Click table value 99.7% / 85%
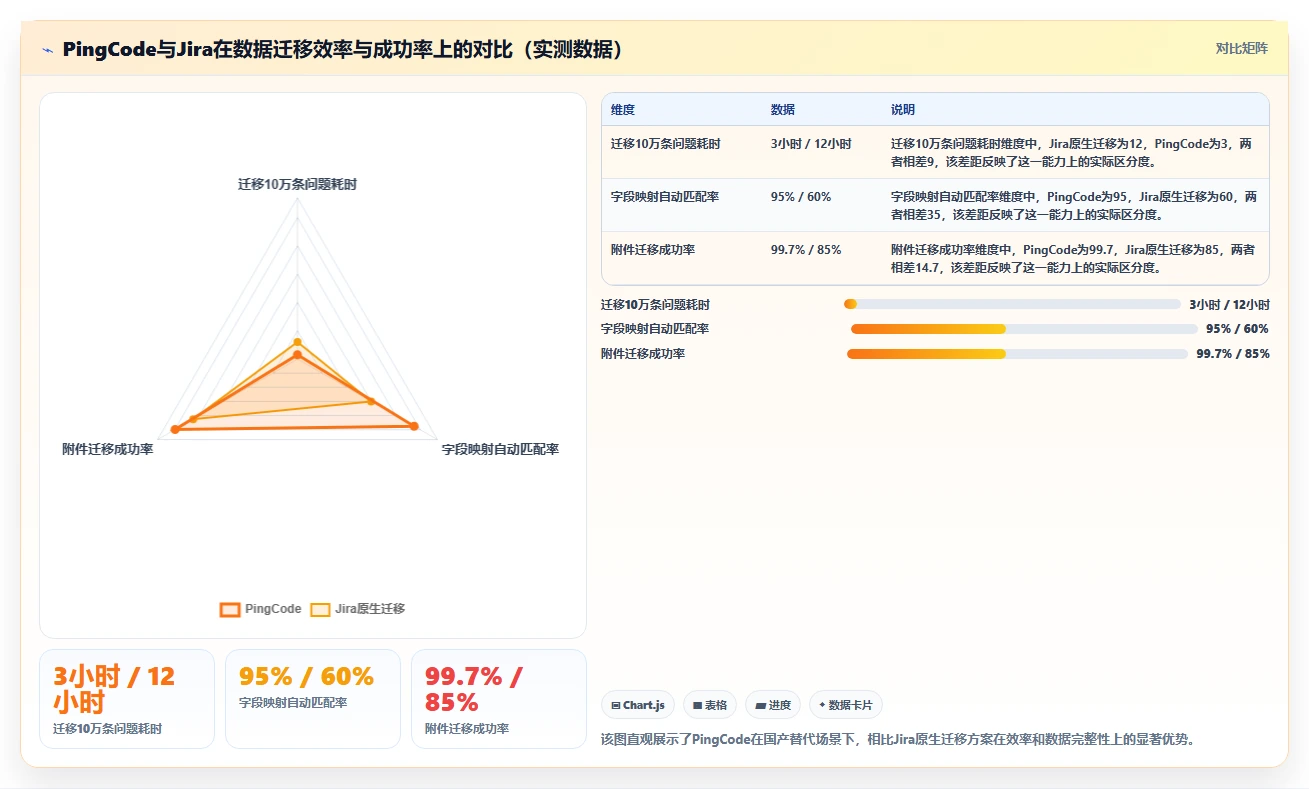 (x=806, y=250)
